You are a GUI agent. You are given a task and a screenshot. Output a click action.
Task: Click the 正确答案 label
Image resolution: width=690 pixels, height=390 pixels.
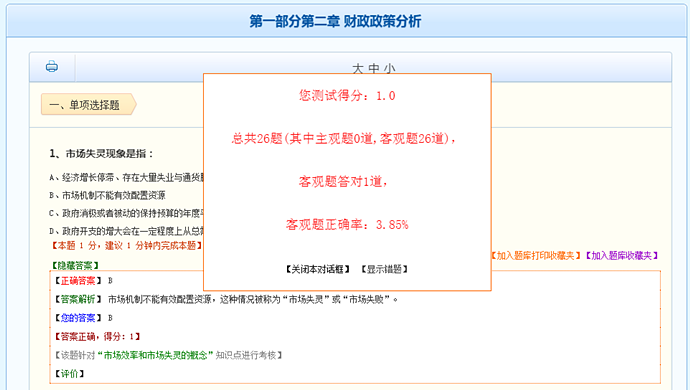[x=78, y=280]
